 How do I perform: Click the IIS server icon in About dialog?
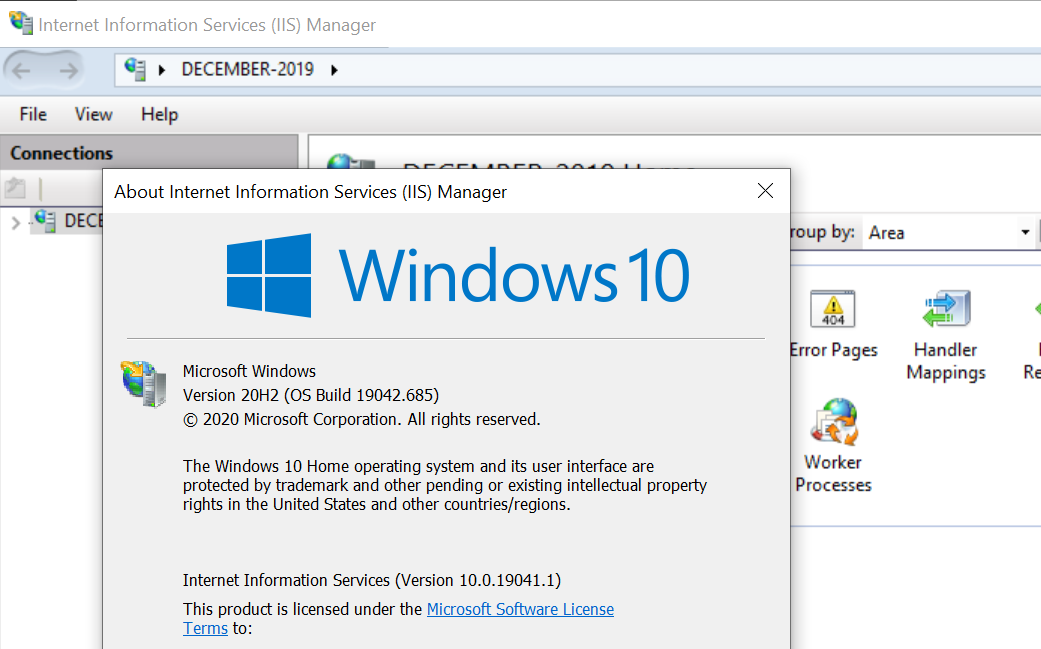coord(143,384)
